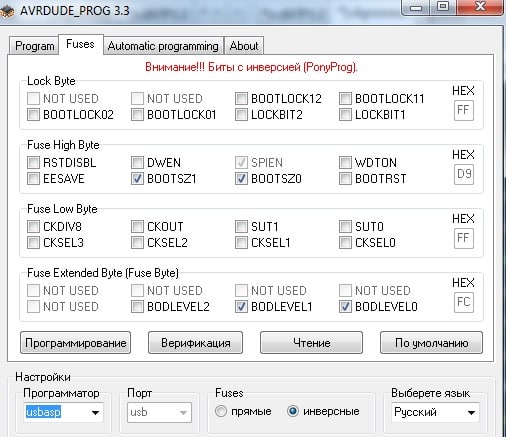Tick the BOOTLOCK11 checkbox

coord(345,99)
